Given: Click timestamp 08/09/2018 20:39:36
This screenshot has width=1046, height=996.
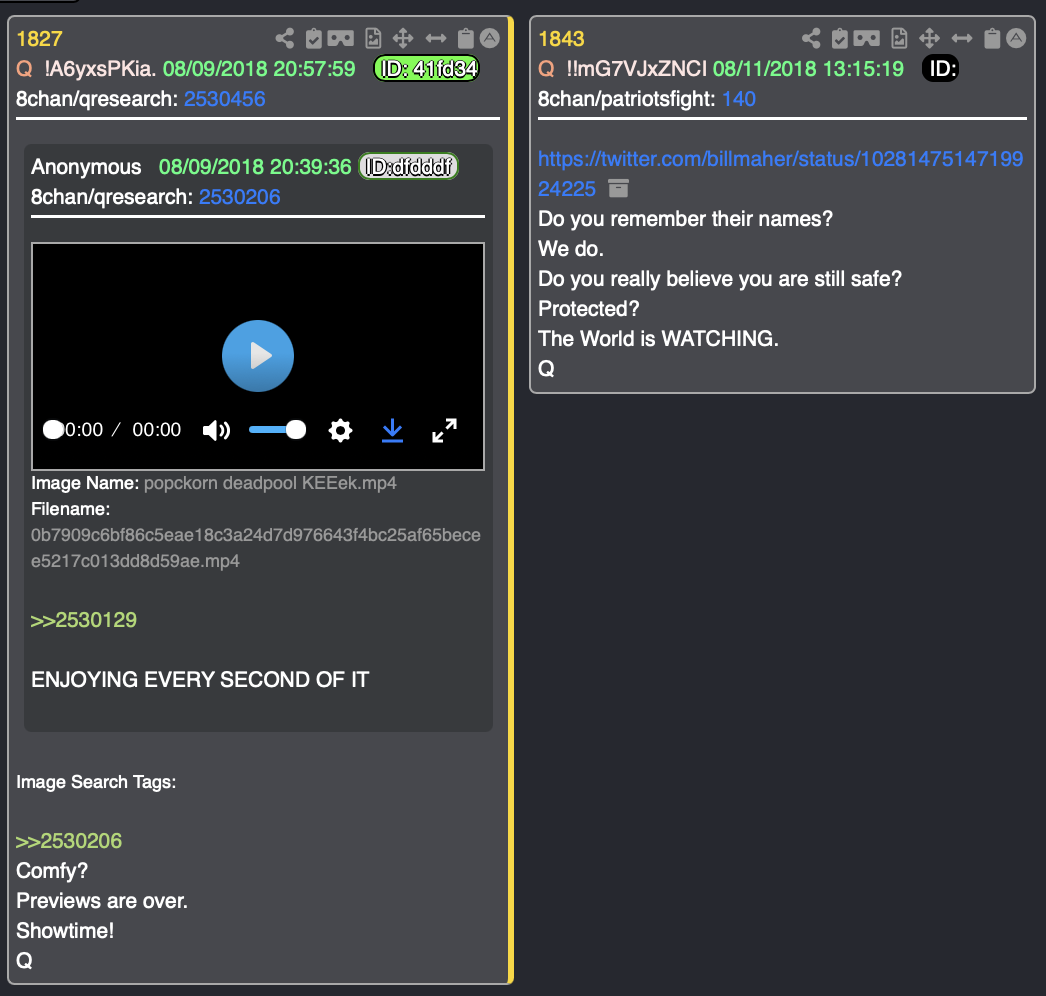Looking at the screenshot, I should point(255,167).
